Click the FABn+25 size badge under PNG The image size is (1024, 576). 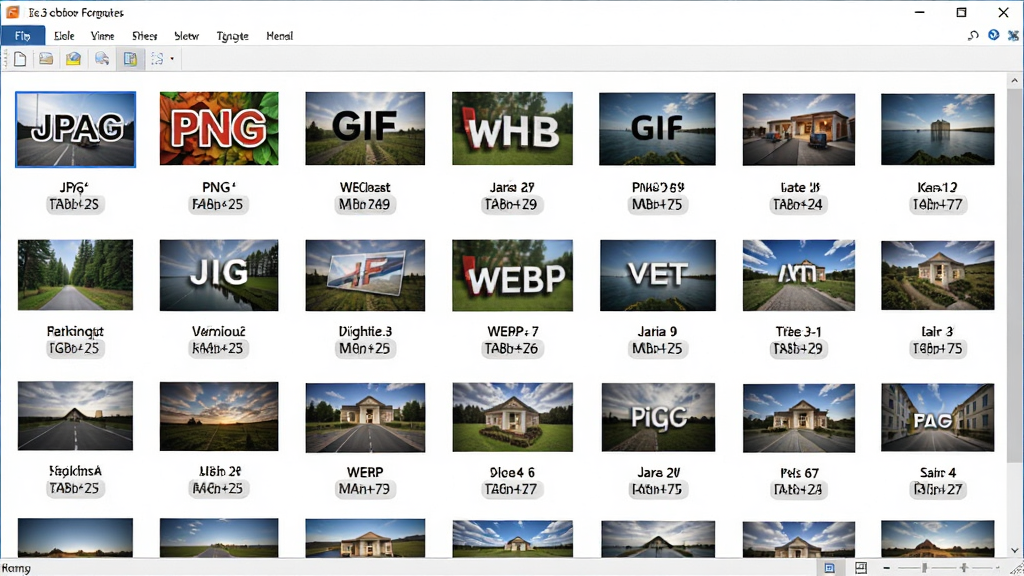pyautogui.click(x=217, y=204)
